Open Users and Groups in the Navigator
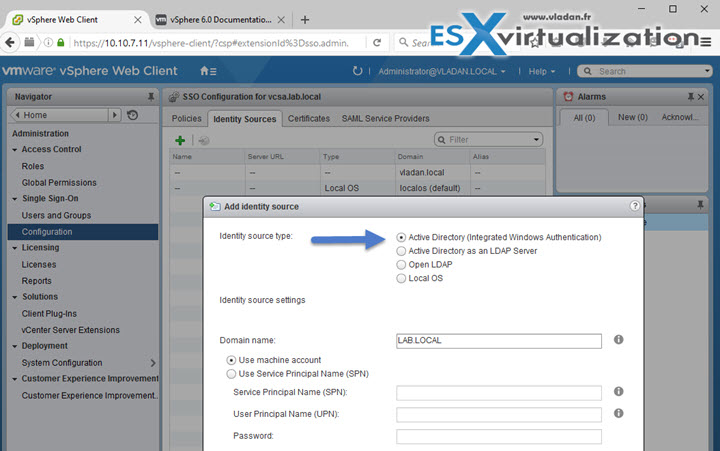This screenshot has width=720, height=451. point(56,215)
